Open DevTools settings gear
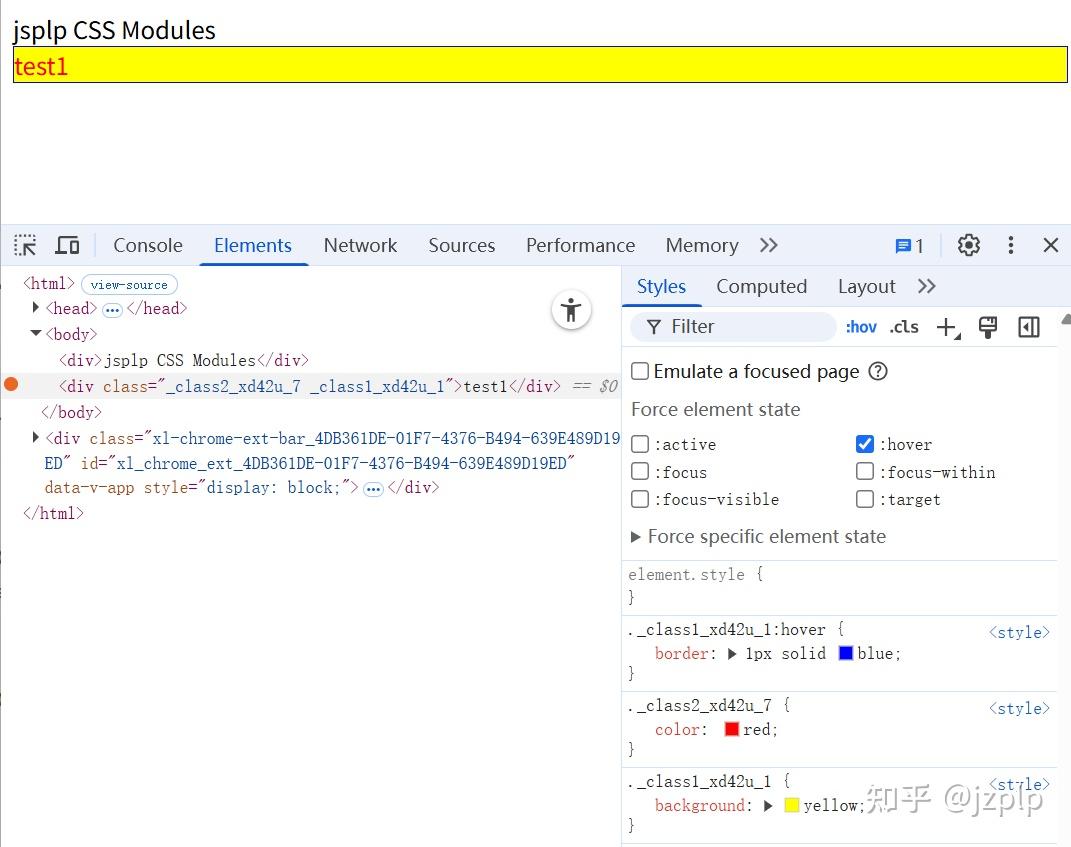This screenshot has width=1071, height=847. 969,245
